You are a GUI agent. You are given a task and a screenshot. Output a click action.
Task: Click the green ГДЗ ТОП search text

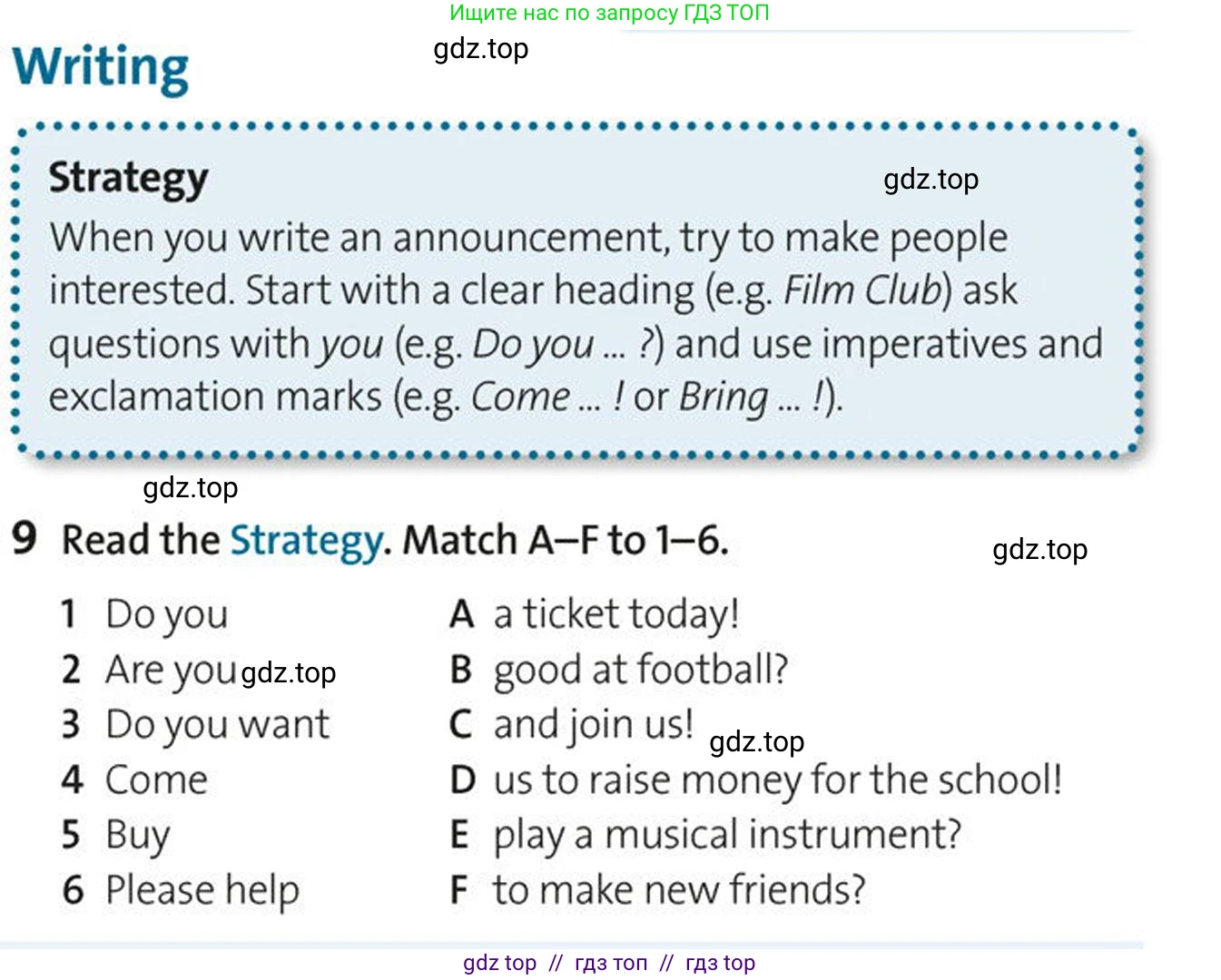click(609, 13)
